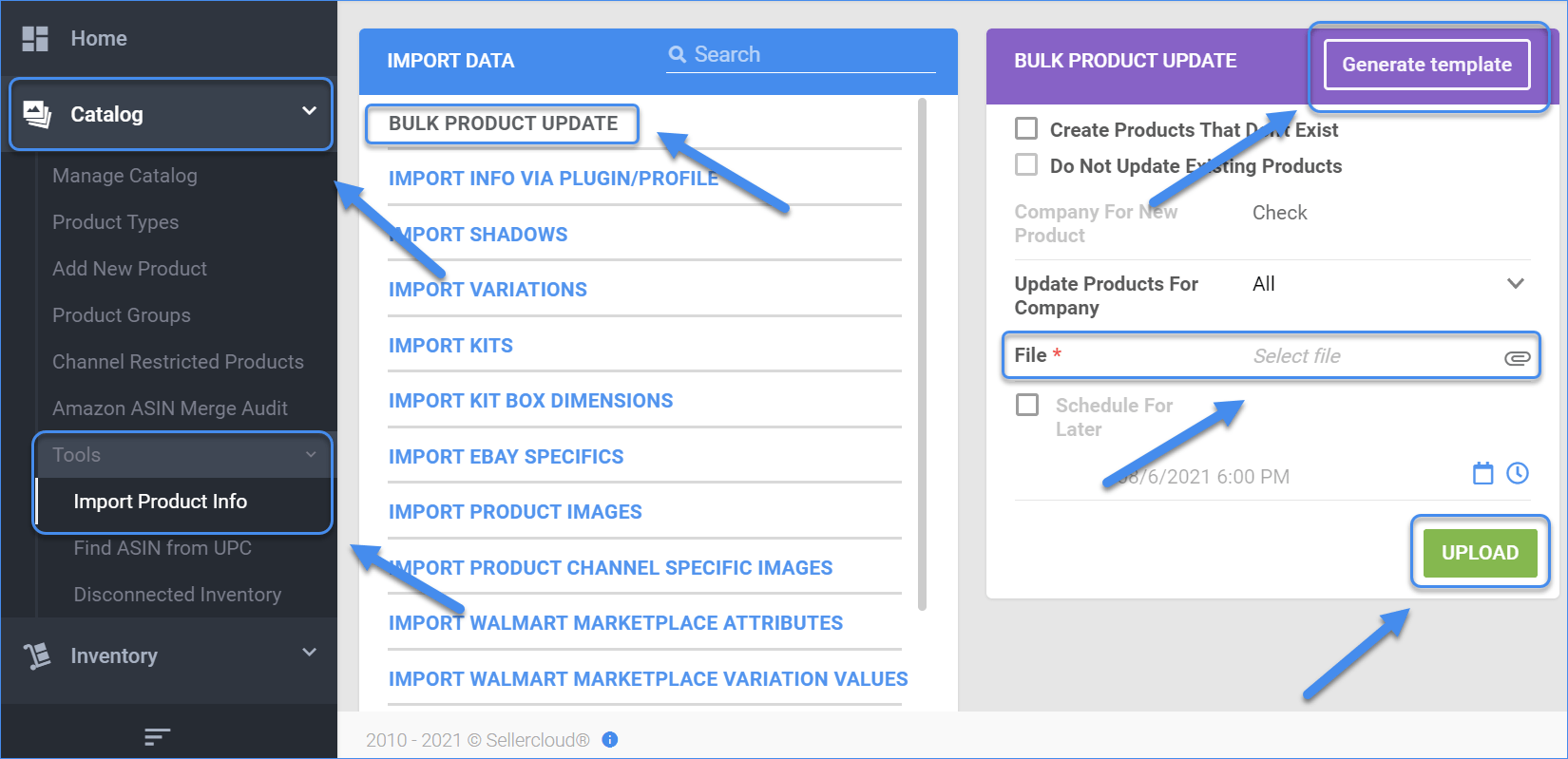
Task: Open Home in the sidebar
Action: pos(99,39)
